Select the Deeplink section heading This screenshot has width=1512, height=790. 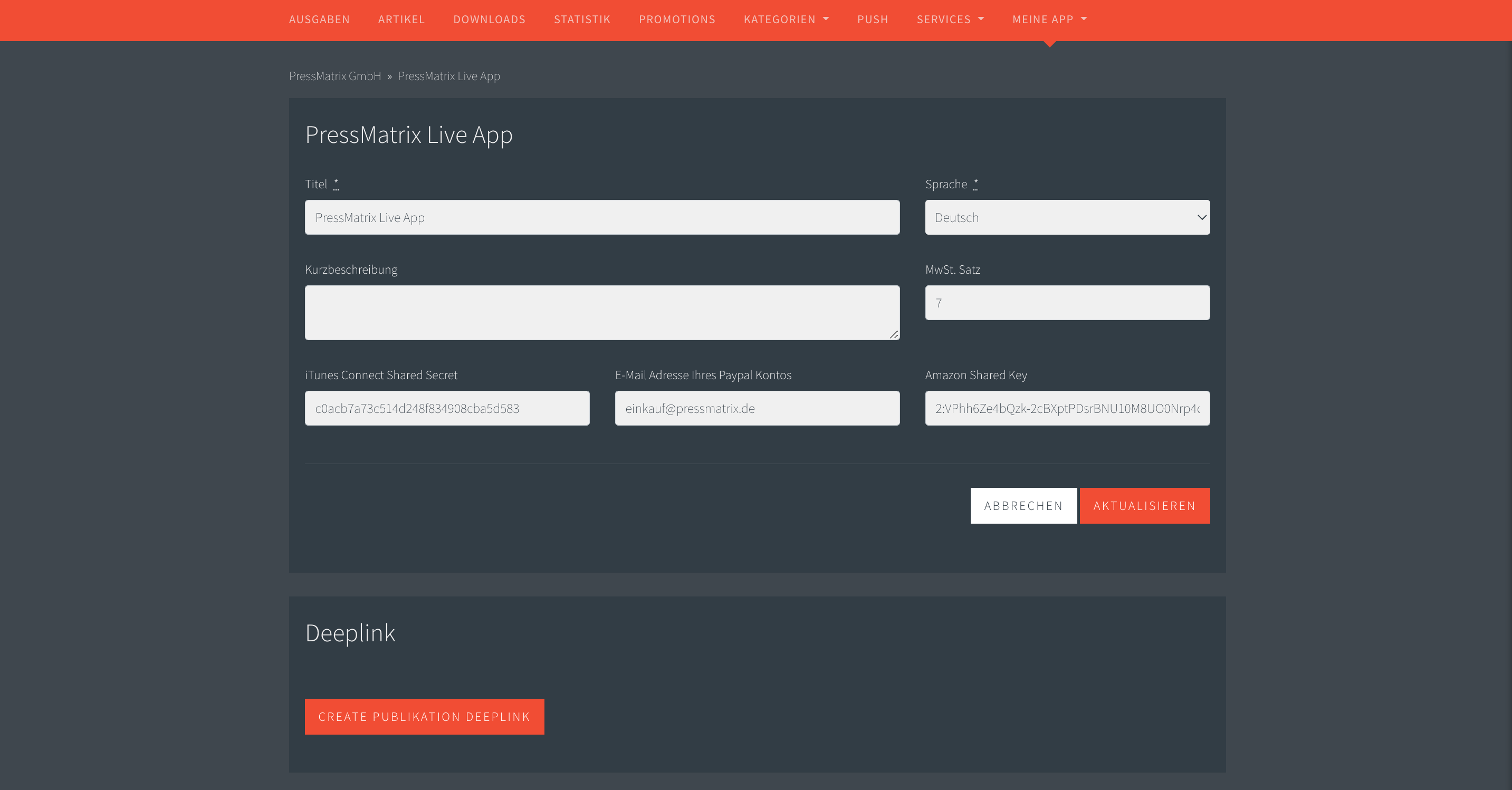pyautogui.click(x=350, y=633)
